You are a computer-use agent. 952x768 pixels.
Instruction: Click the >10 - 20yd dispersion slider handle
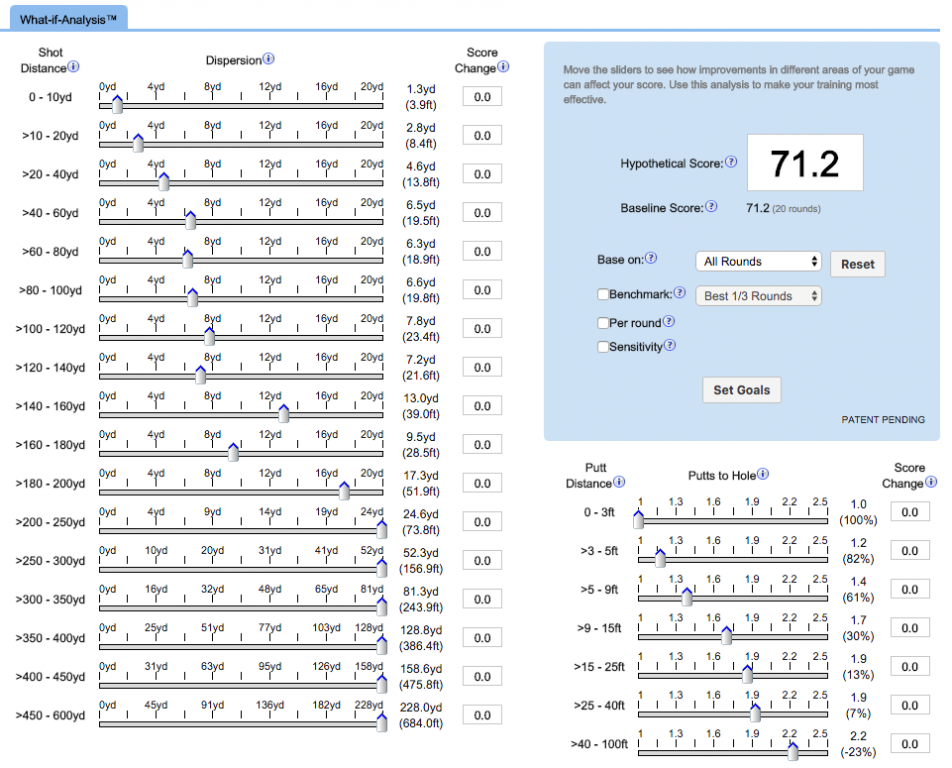pos(138,143)
